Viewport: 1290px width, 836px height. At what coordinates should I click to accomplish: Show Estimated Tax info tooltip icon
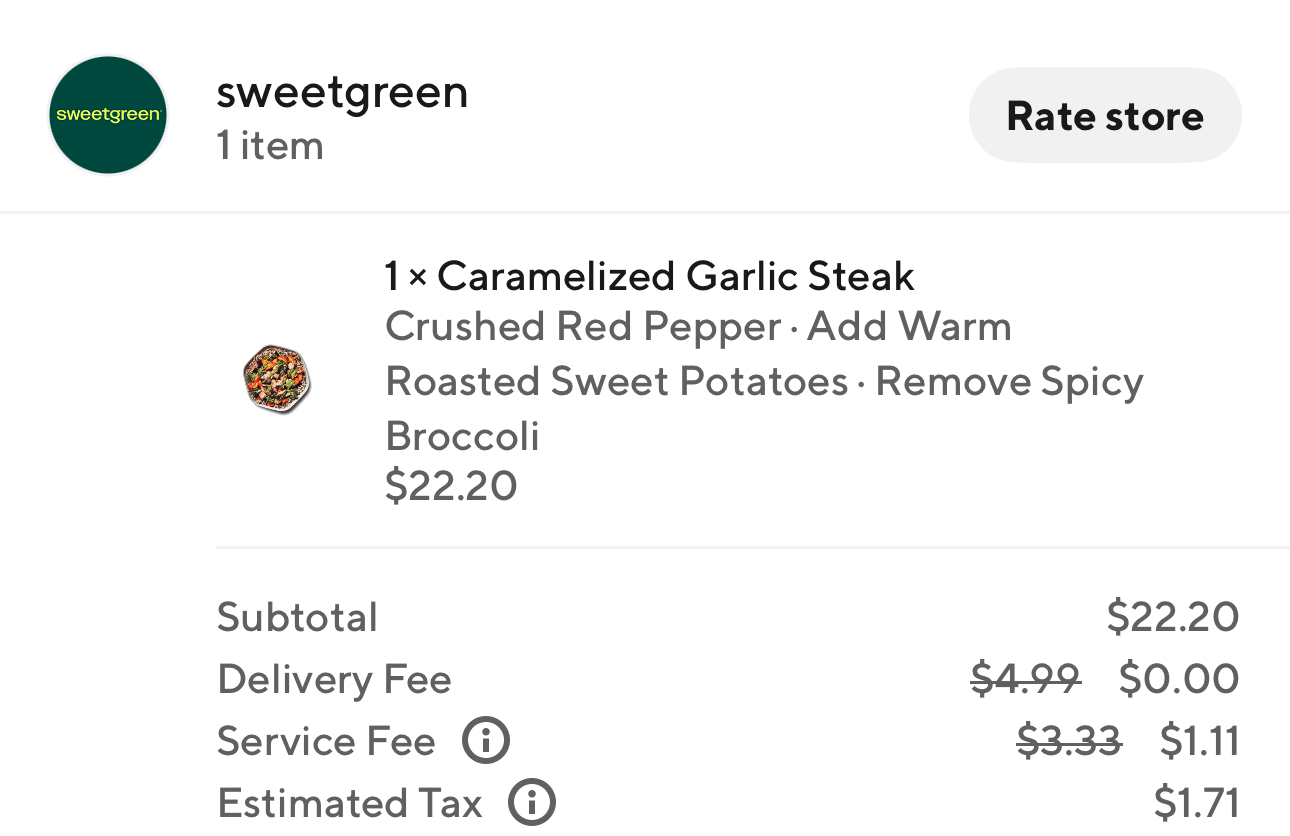tap(532, 803)
